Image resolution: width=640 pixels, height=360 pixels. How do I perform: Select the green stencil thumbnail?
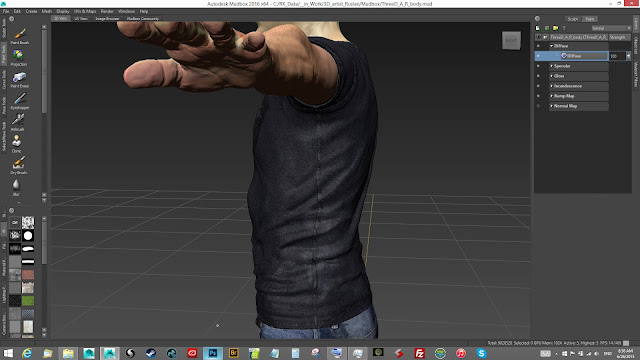coord(28,301)
